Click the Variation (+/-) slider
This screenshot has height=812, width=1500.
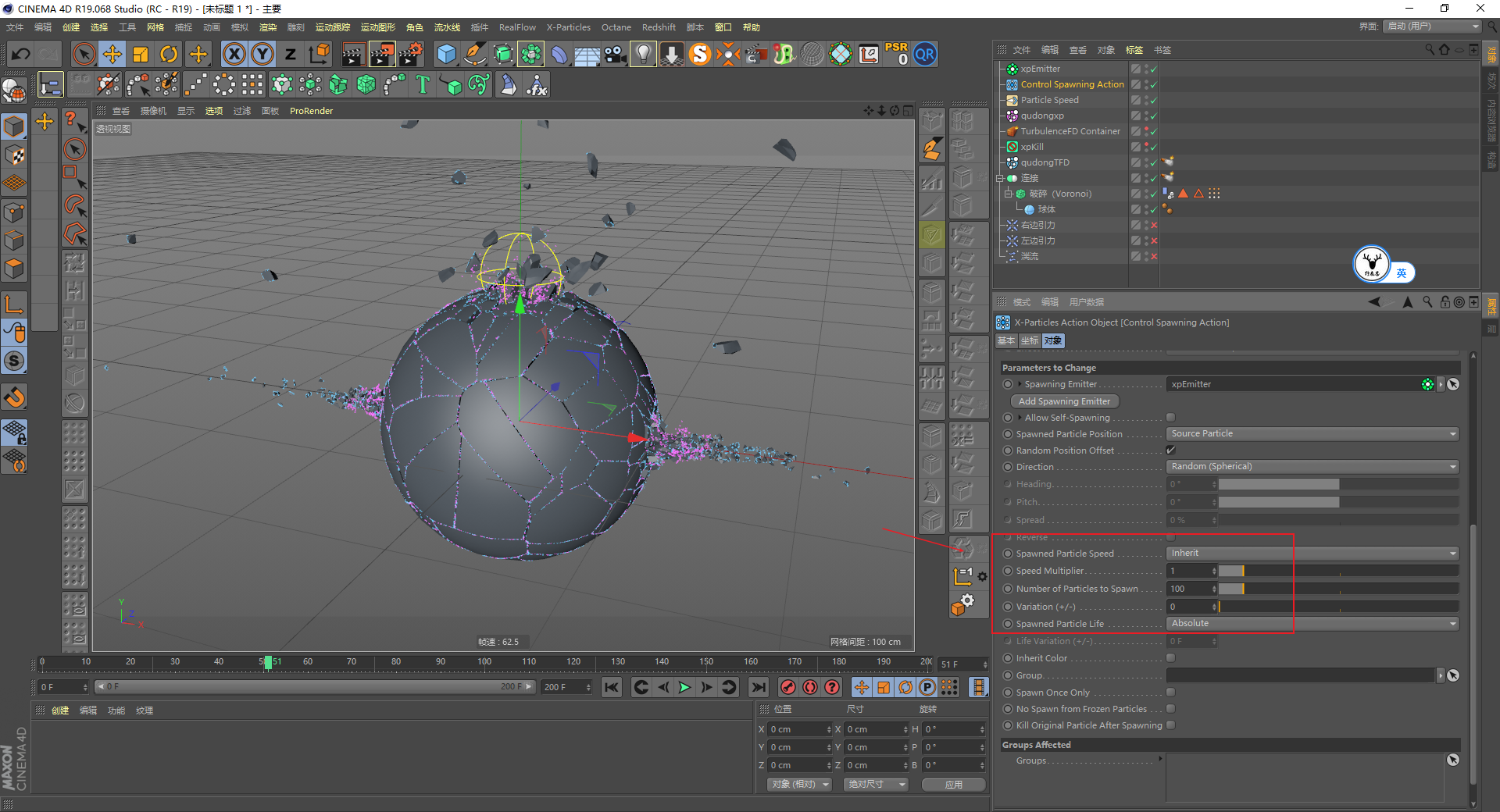1339,607
